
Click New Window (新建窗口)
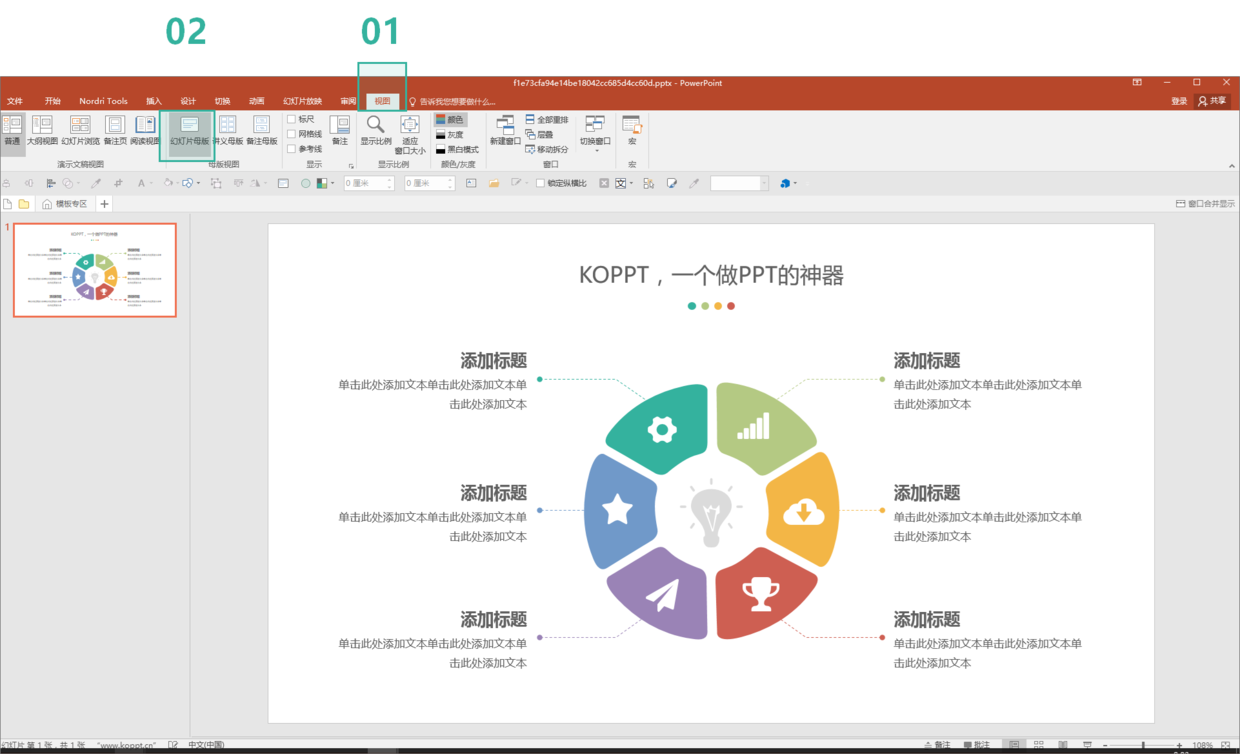pos(505,131)
